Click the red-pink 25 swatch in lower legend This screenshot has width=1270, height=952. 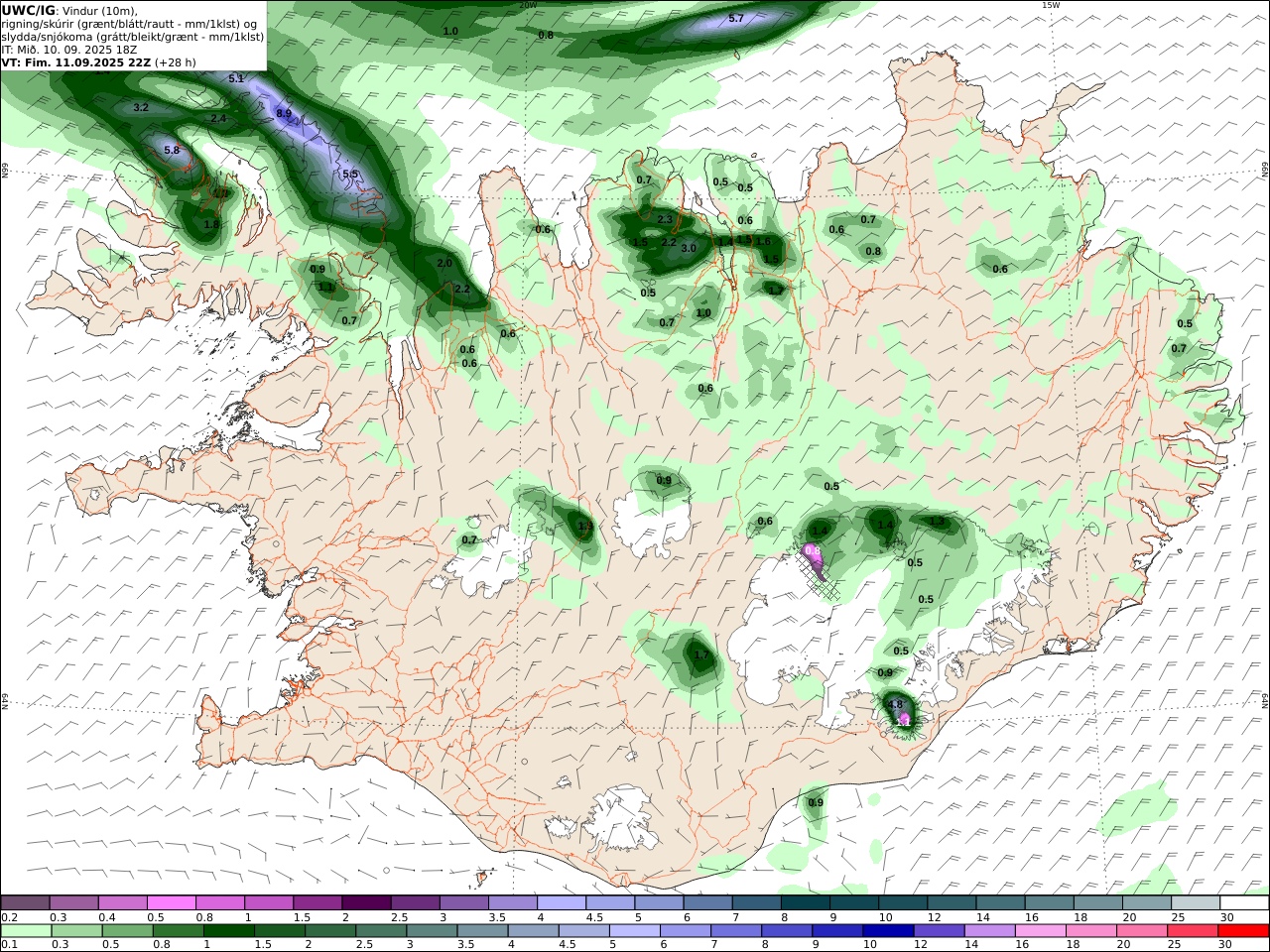pyautogui.click(x=1195, y=931)
